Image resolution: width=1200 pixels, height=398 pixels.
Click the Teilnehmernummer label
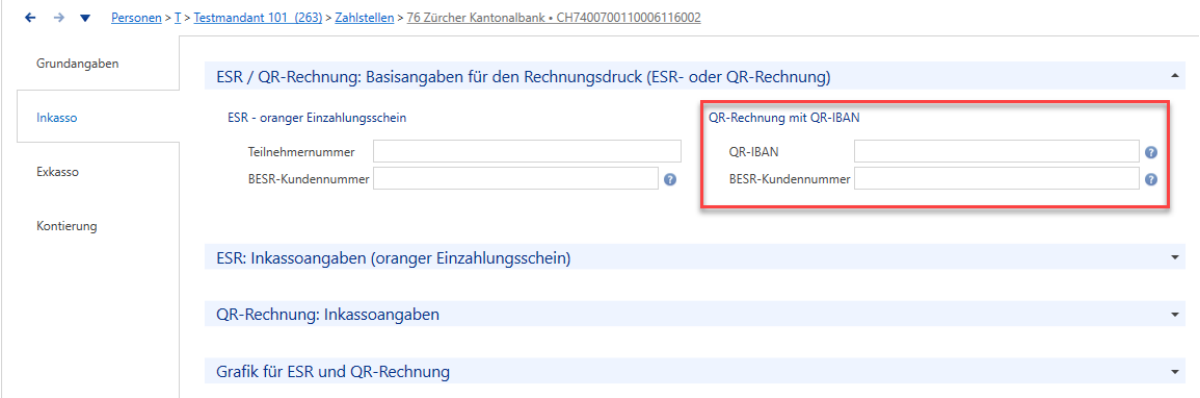(x=302, y=151)
